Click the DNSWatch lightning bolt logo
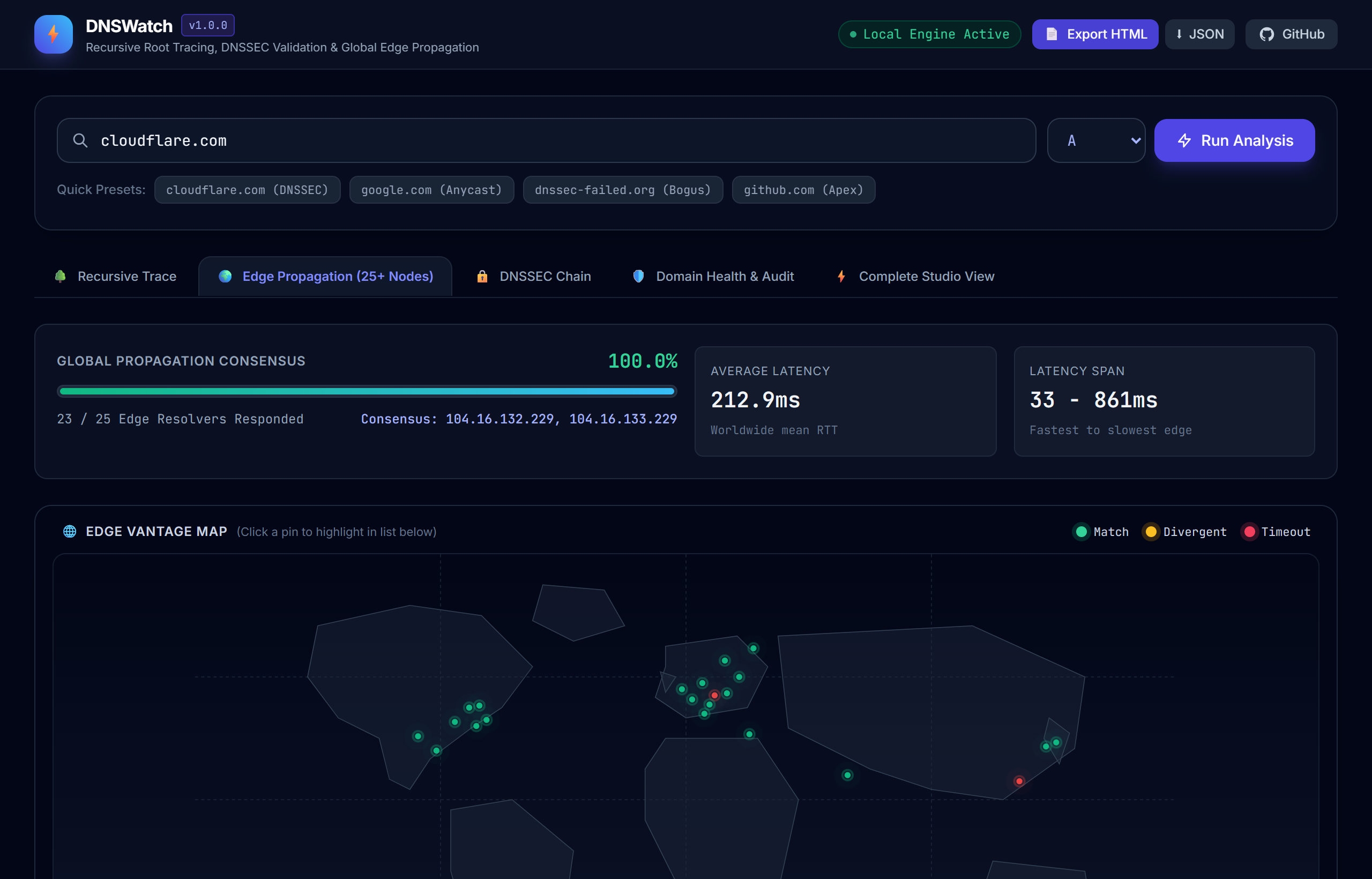The width and height of the screenshot is (1372, 879). pos(53,34)
